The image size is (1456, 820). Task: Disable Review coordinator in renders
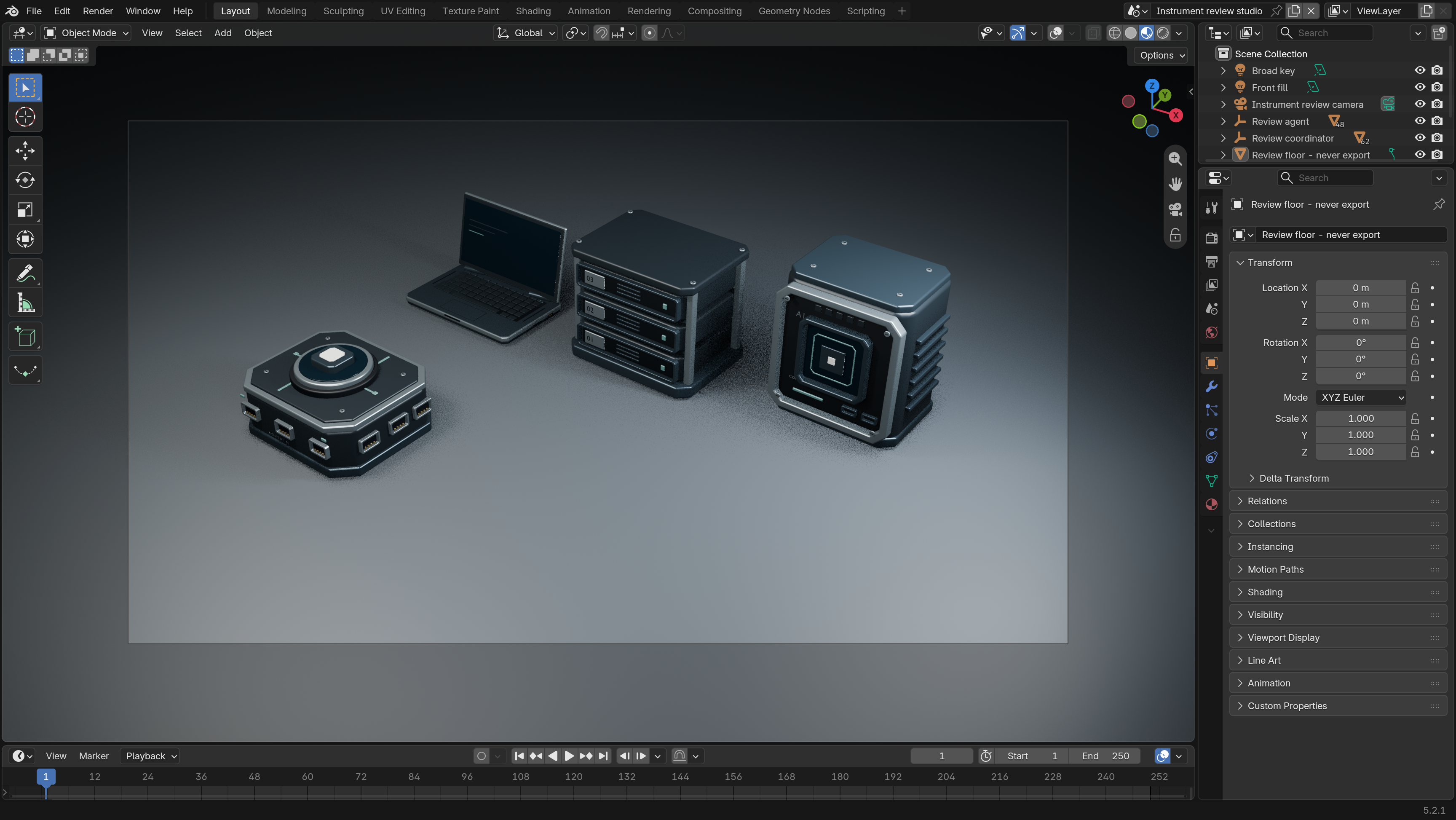(1437, 138)
